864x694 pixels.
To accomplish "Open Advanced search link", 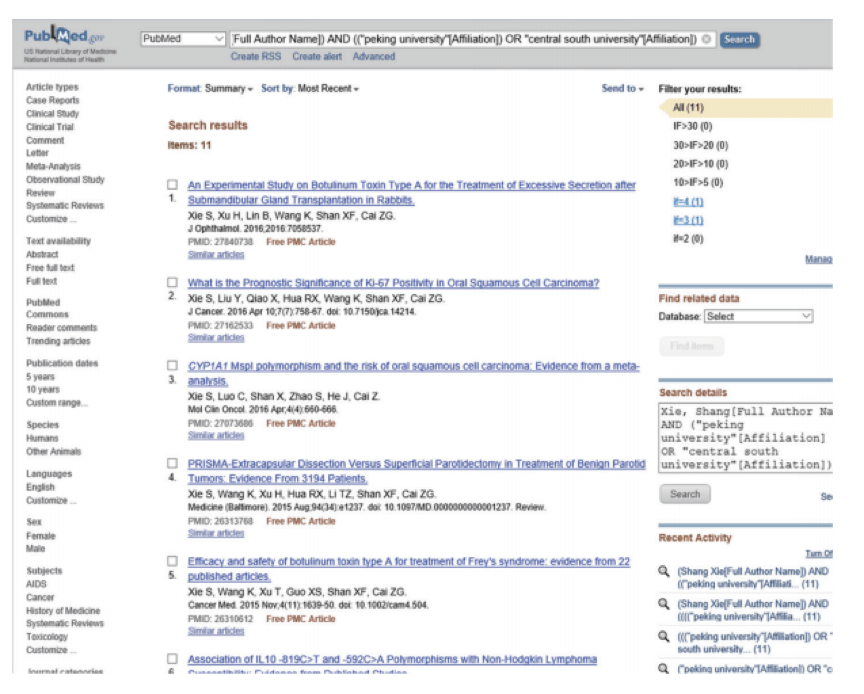I will pos(374,56).
